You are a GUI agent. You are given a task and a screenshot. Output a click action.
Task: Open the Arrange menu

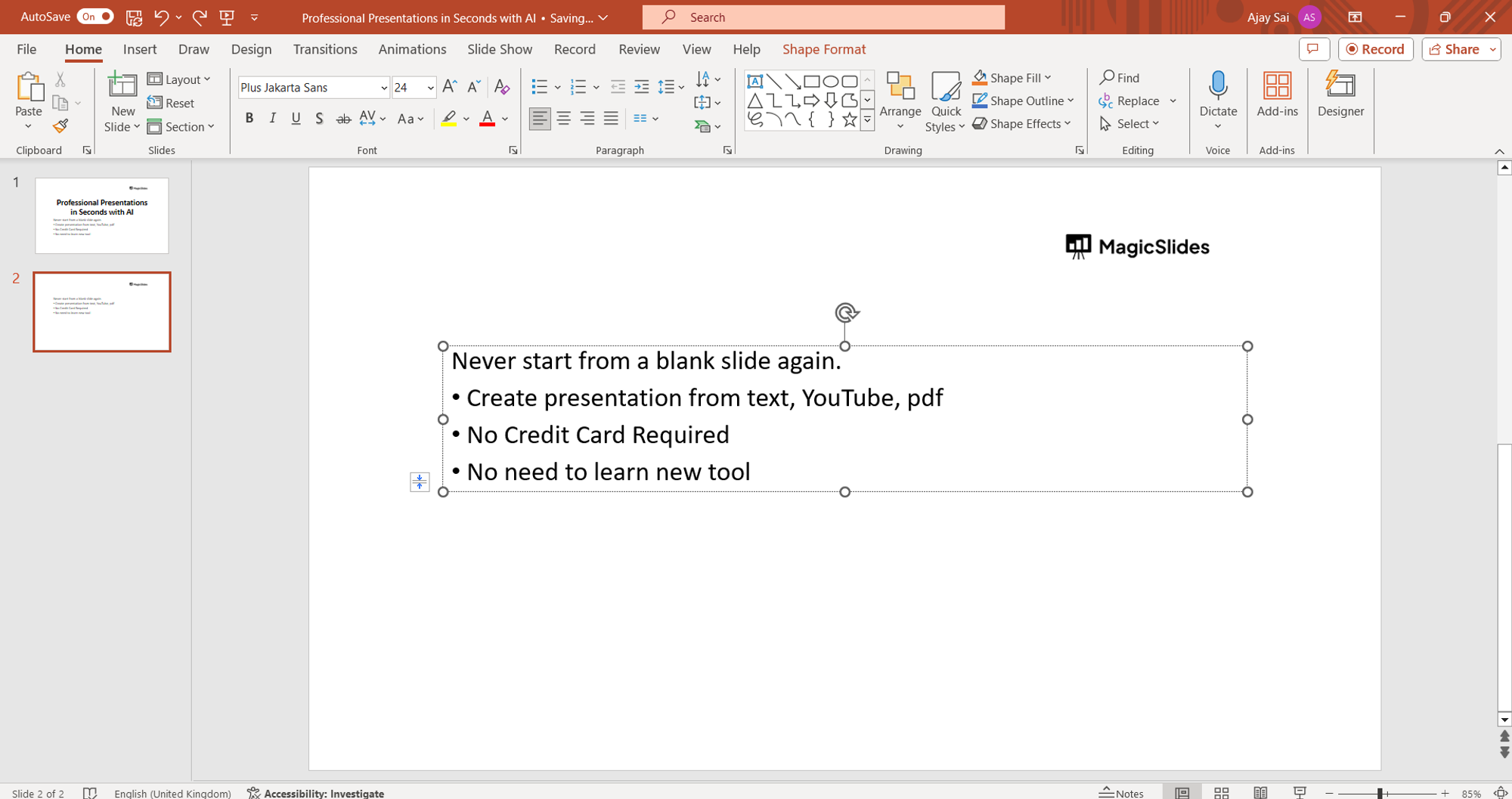(x=900, y=101)
